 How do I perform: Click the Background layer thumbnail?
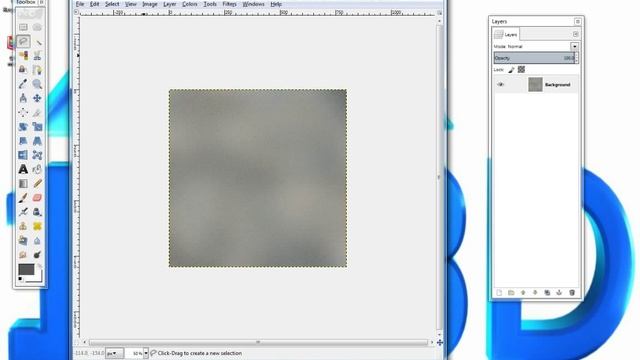[x=535, y=84]
